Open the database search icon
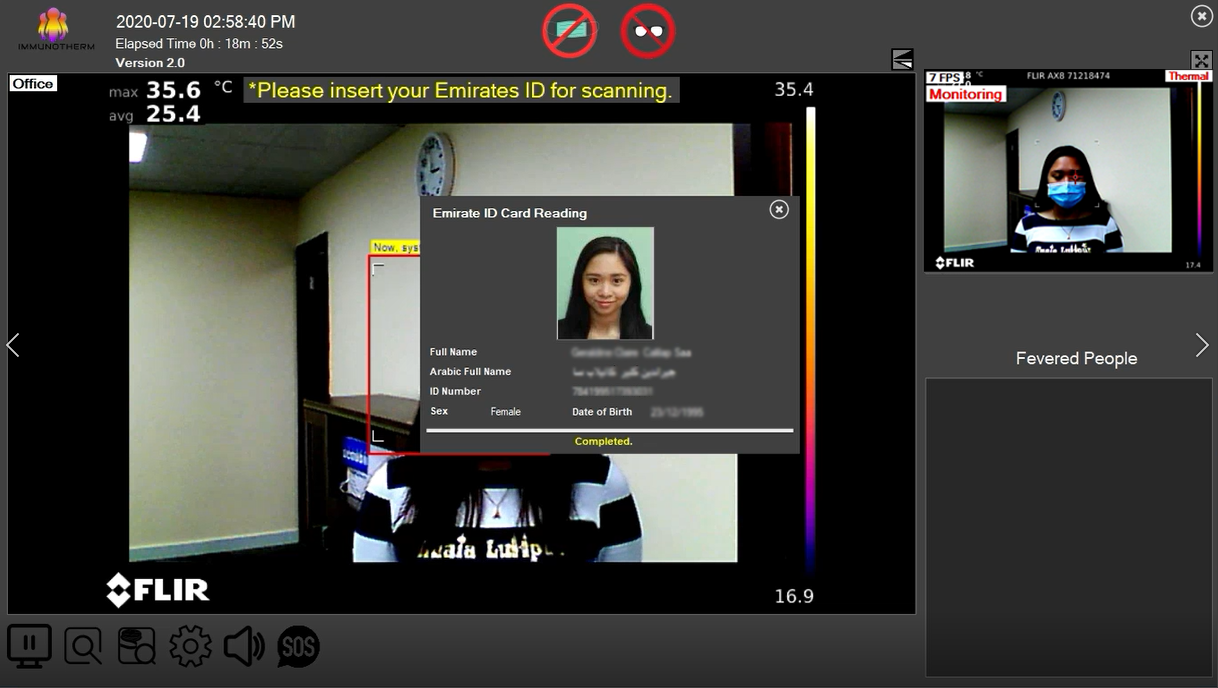The height and width of the screenshot is (688, 1218). pos(137,647)
